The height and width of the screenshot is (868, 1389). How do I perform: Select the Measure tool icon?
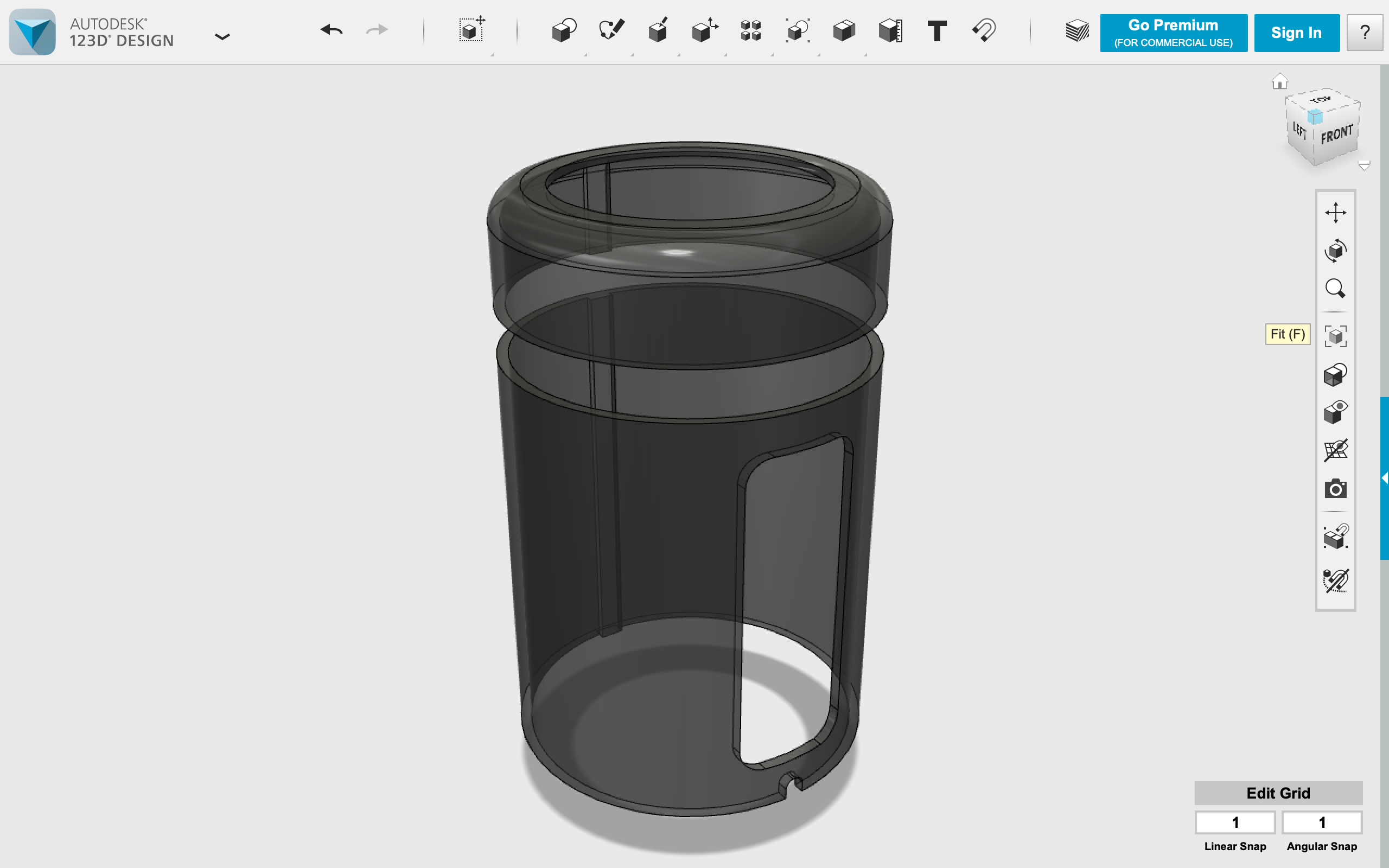tap(890, 30)
